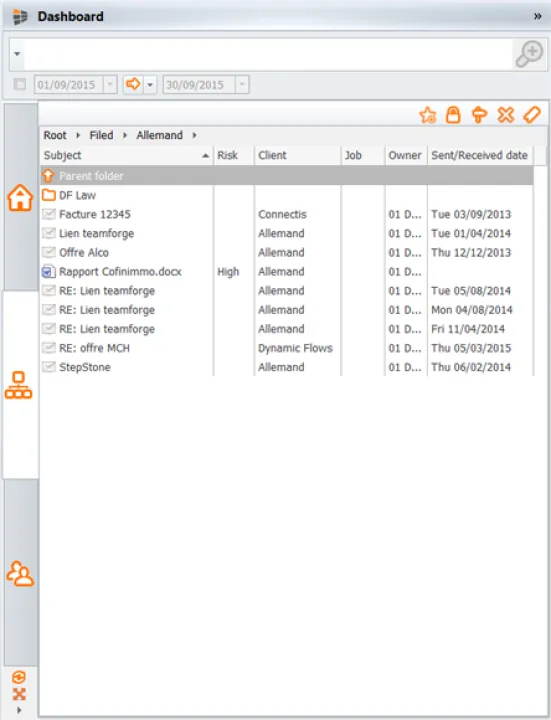Click the magnifier search button
Screen dimensions: 551x720
tap(529, 54)
